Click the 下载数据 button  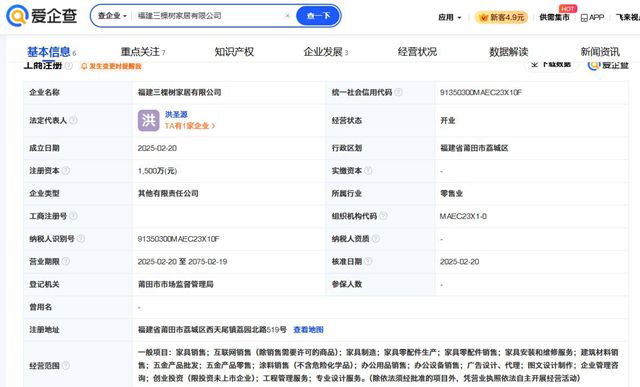coord(551,64)
